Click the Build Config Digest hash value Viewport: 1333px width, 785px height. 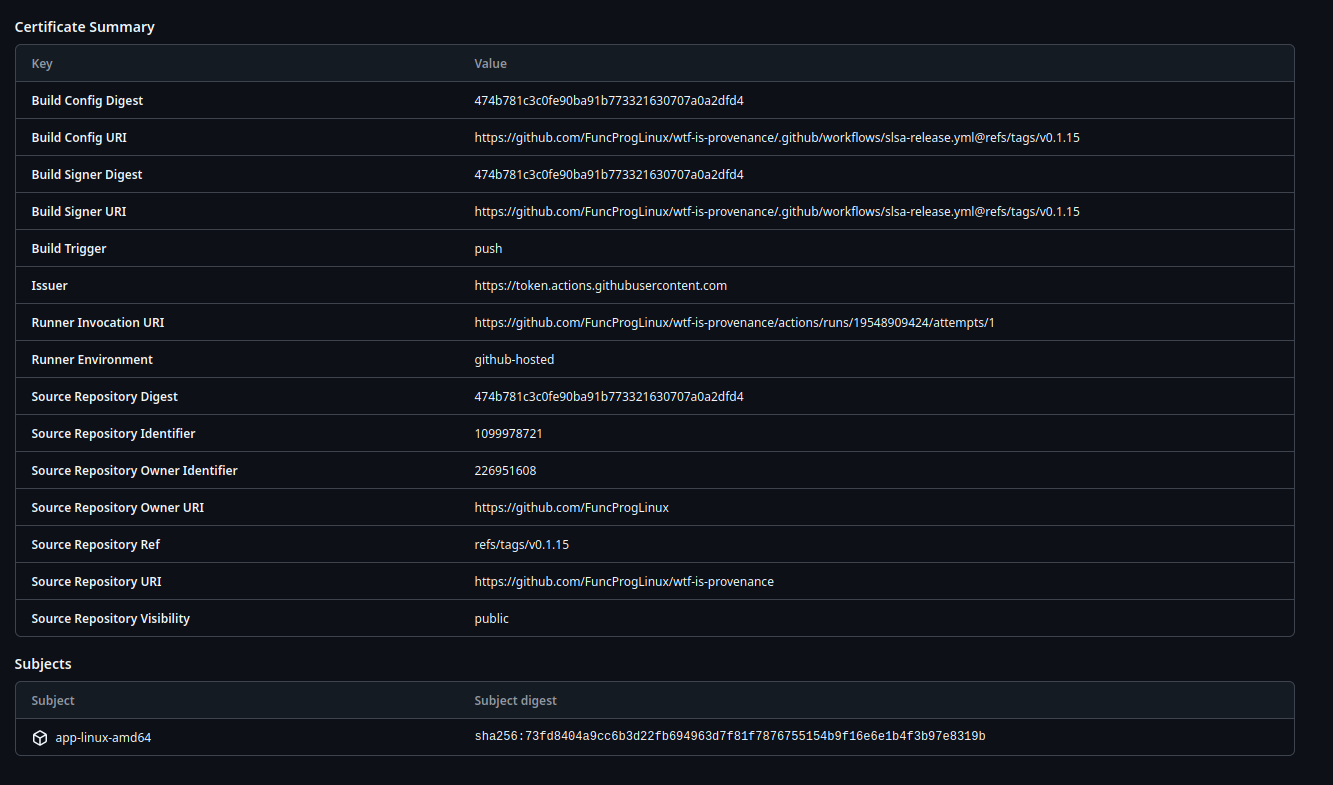(x=608, y=101)
